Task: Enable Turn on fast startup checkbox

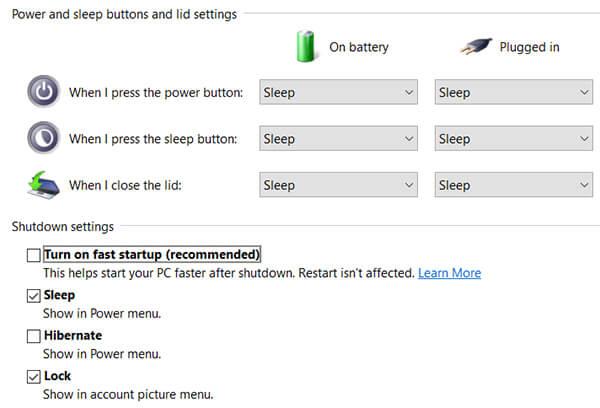Action: (34, 255)
